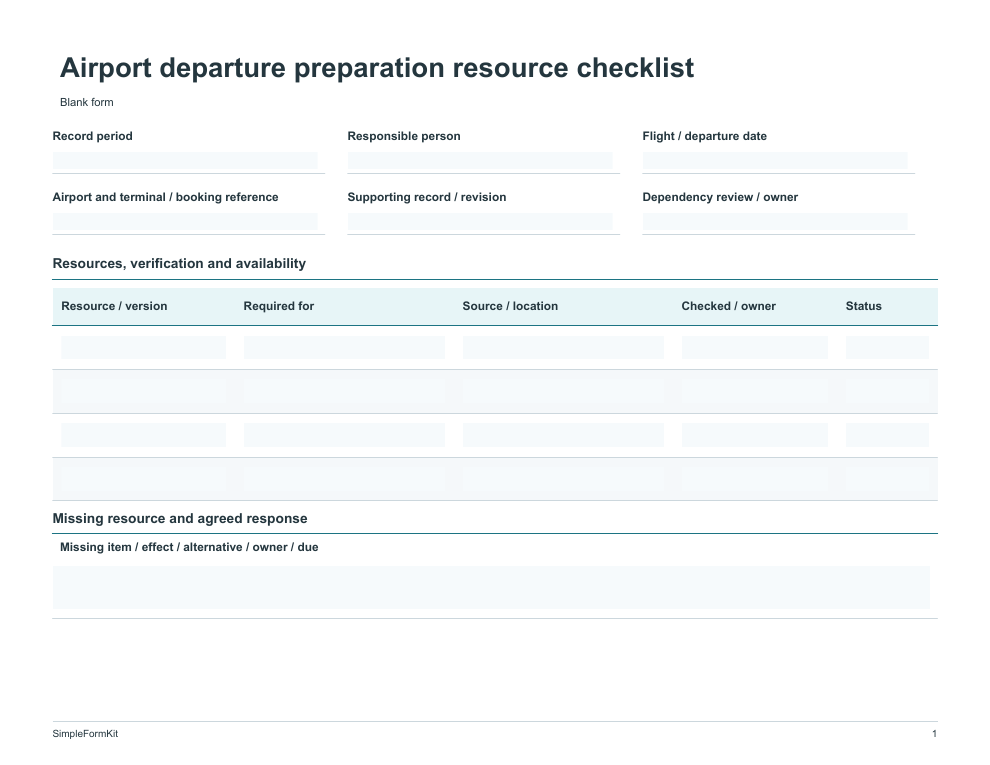Click the Status column header
990x765 pixels.
864,306
